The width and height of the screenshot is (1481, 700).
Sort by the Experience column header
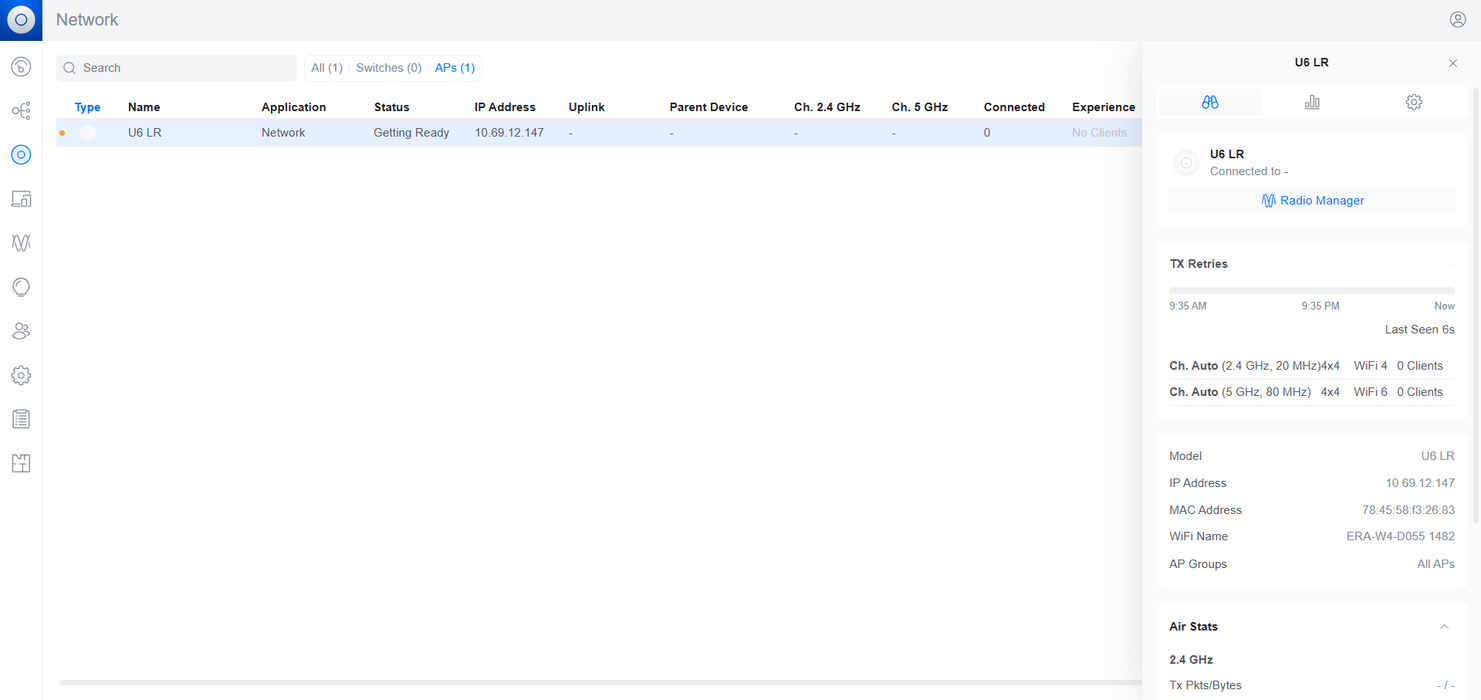tap(1104, 107)
